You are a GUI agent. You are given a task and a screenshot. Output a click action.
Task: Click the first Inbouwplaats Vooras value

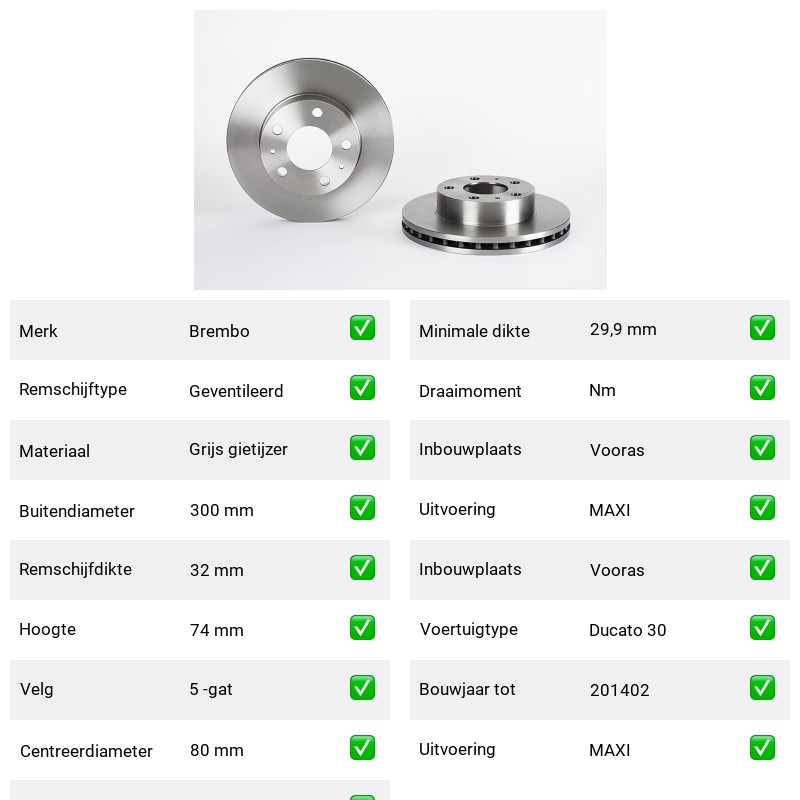(x=617, y=450)
